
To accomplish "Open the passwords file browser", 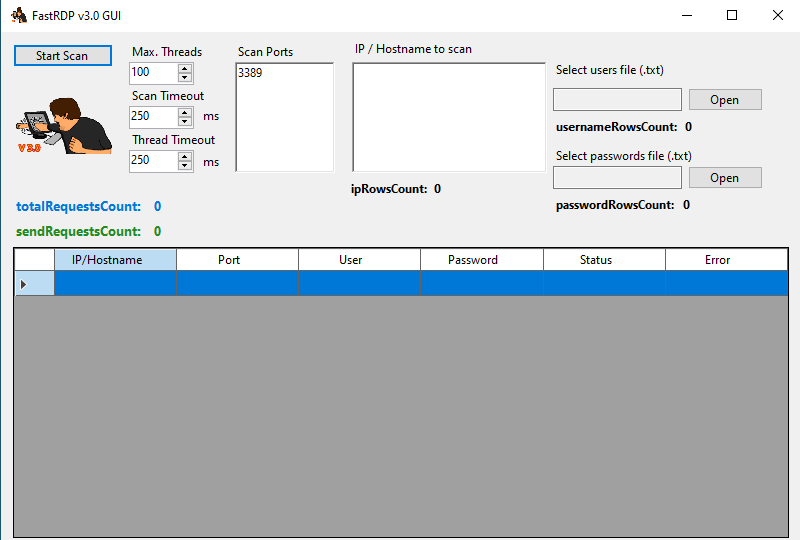I will click(725, 178).
